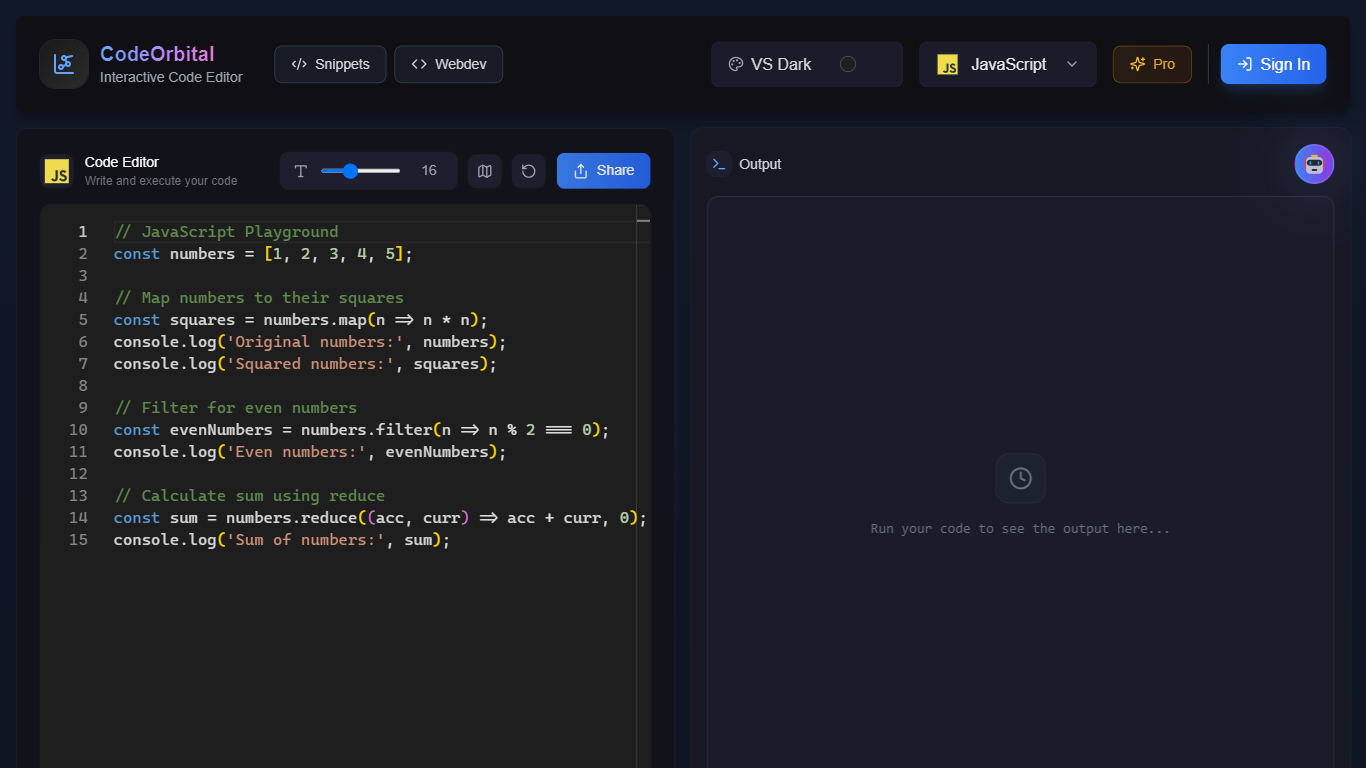Screen dimensions: 1366x768
Task: Click the "// Map numbers to their squares" comment
Action: point(259,298)
